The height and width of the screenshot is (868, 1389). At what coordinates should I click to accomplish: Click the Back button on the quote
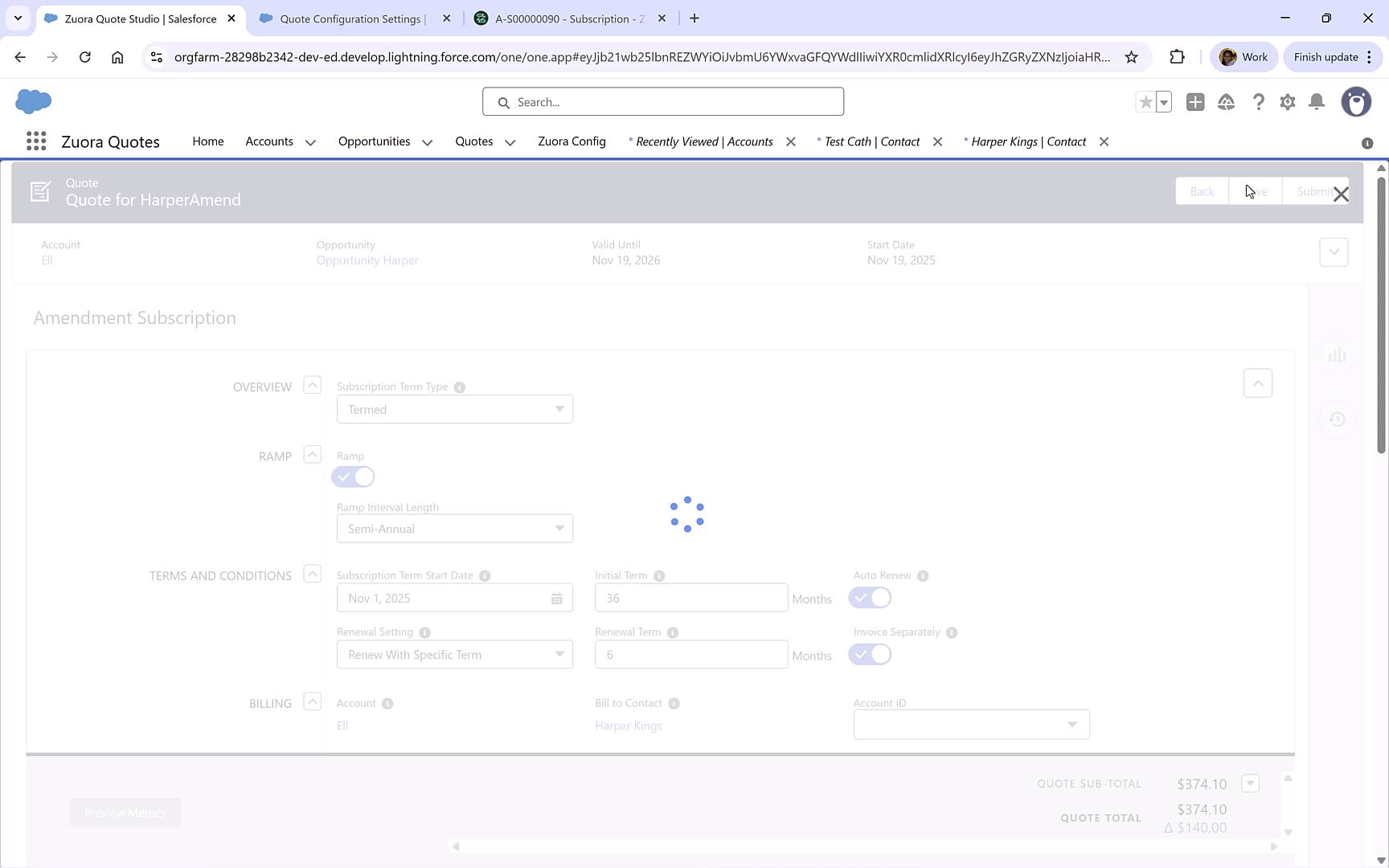tap(1201, 190)
